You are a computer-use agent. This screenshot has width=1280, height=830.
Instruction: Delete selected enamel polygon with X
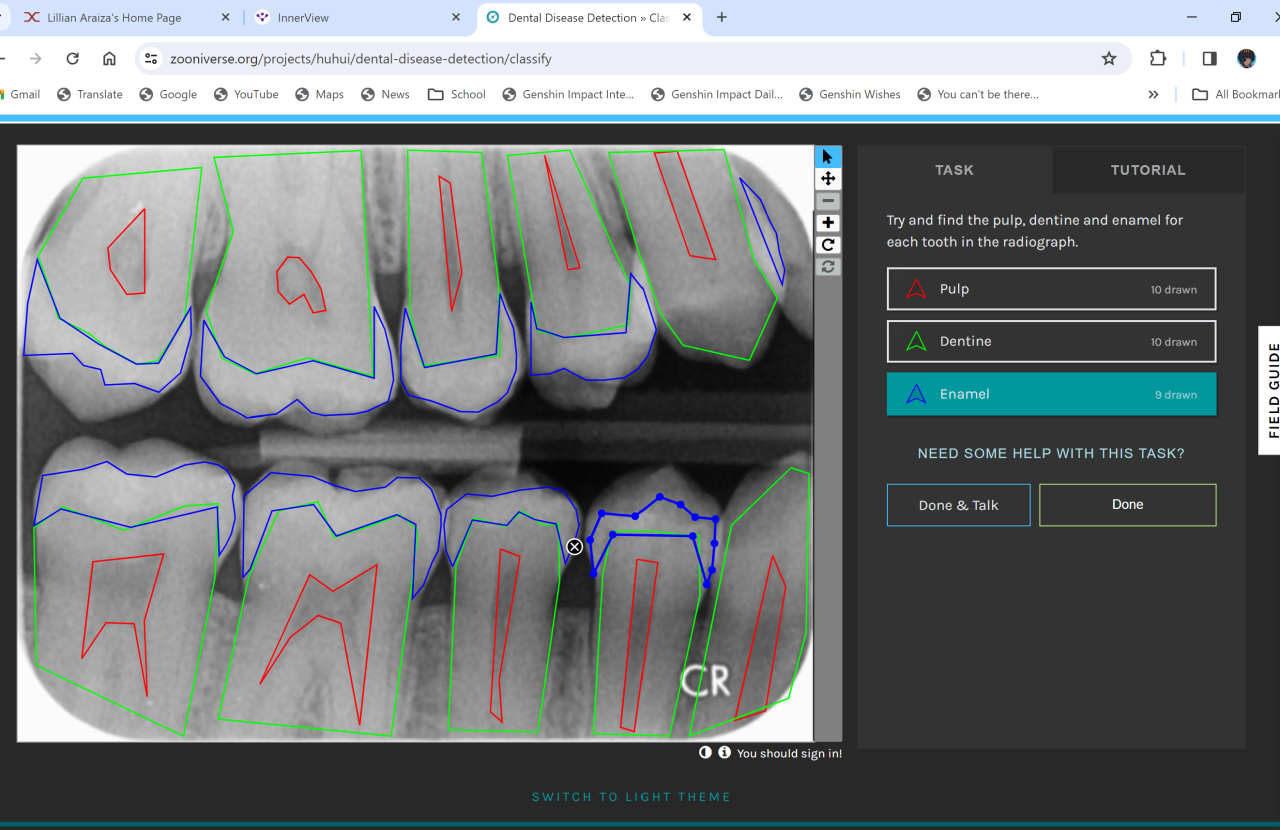tap(575, 547)
